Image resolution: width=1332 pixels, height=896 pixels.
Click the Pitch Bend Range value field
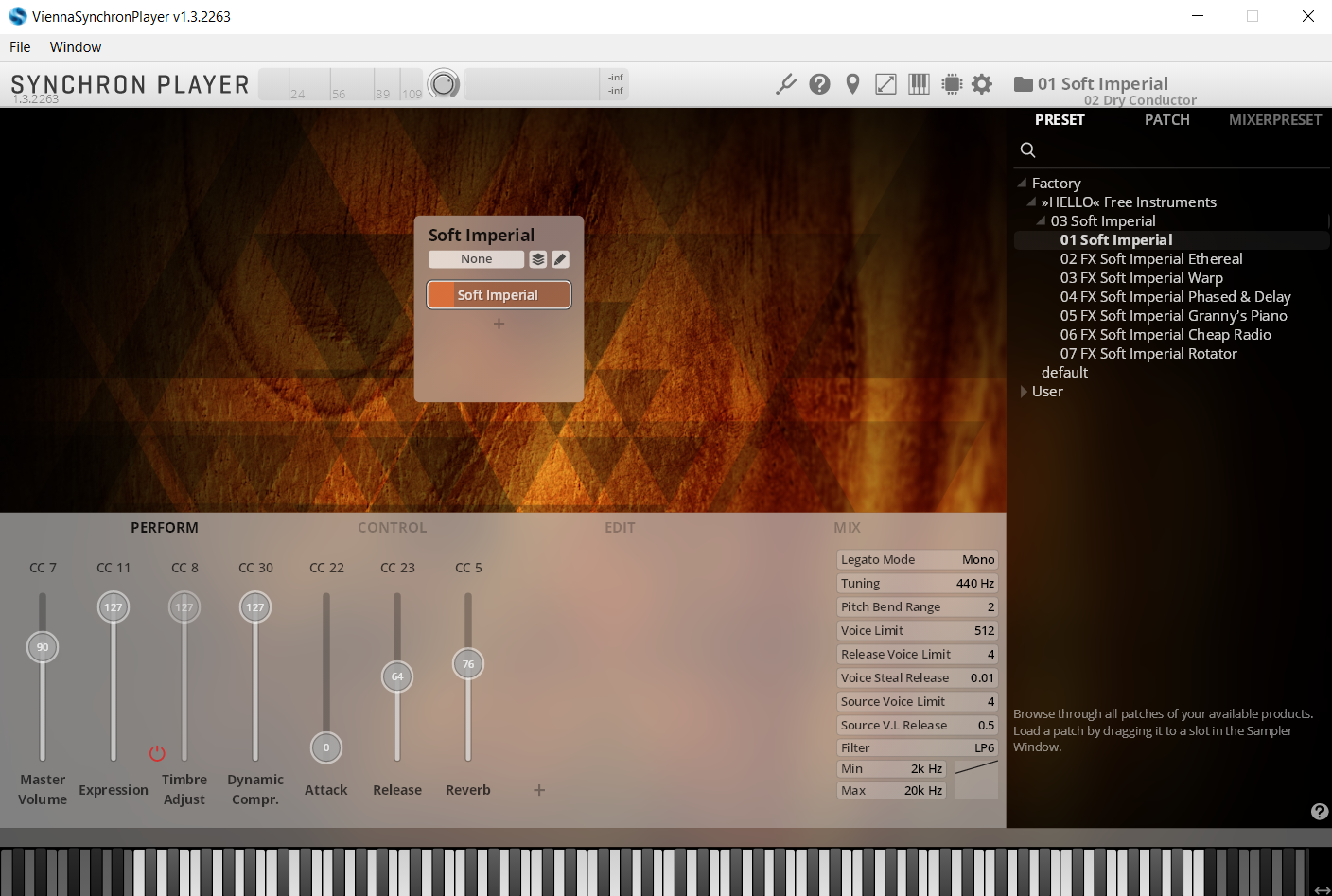coord(918,607)
